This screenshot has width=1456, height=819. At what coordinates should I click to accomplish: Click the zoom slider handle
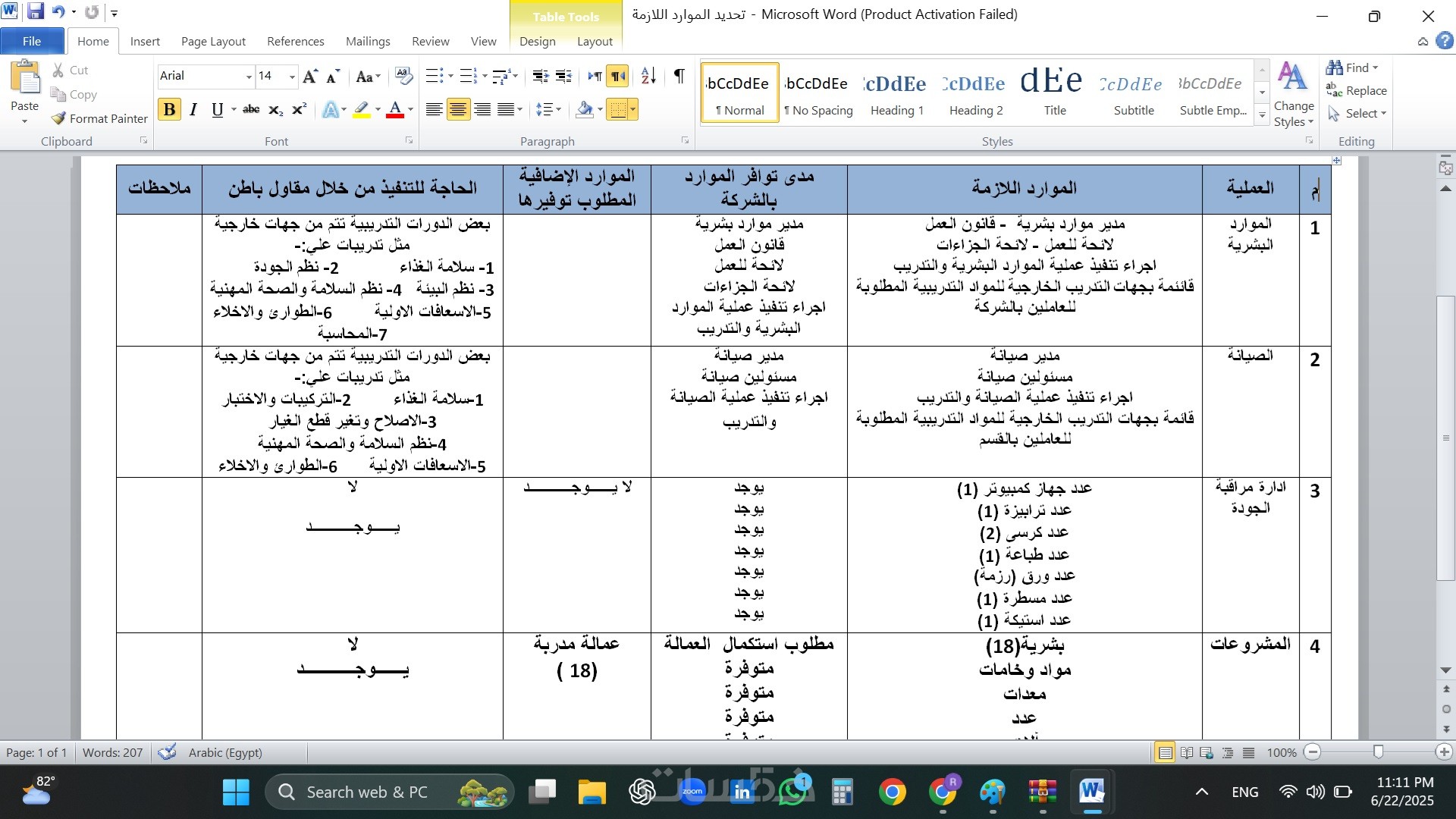(x=1378, y=752)
